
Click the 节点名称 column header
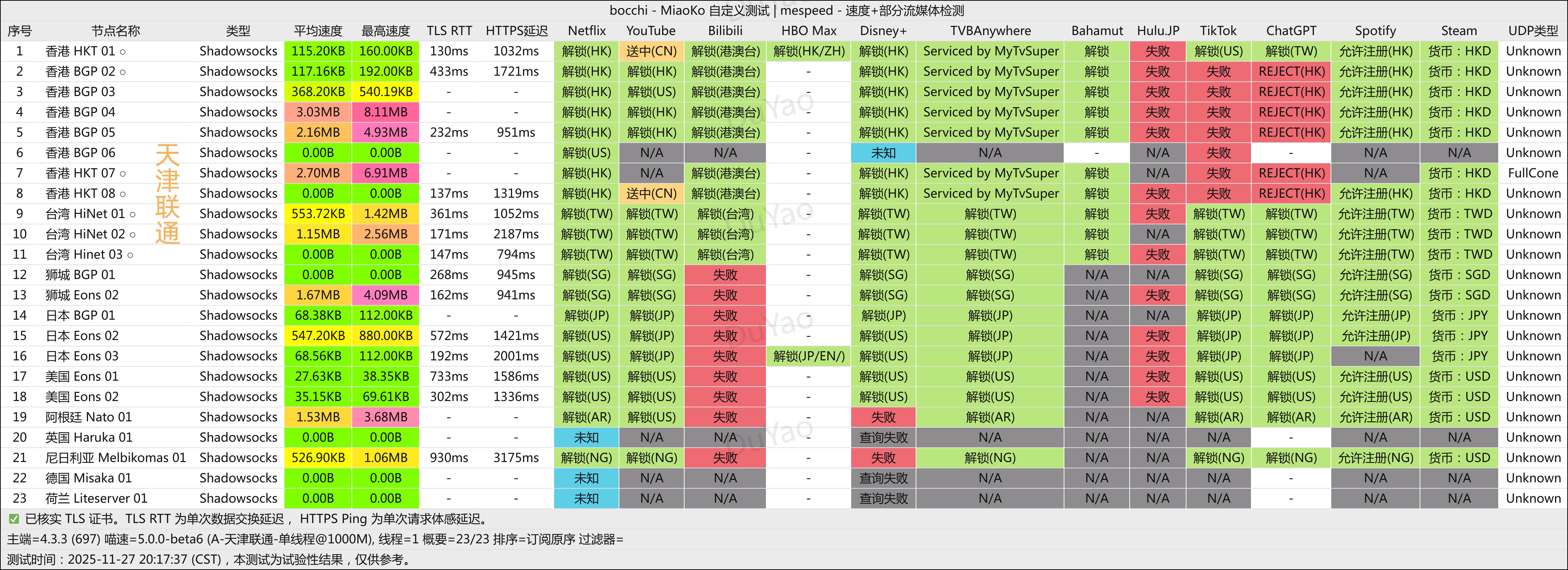(116, 31)
